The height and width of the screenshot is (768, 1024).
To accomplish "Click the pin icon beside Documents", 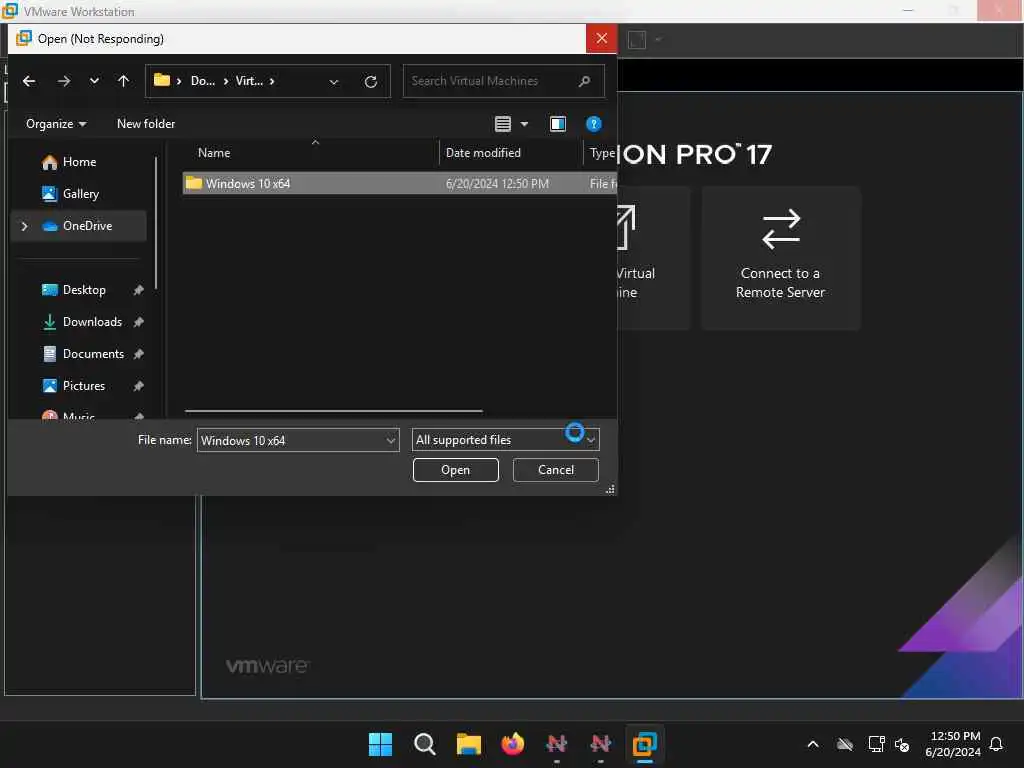I will (x=138, y=354).
